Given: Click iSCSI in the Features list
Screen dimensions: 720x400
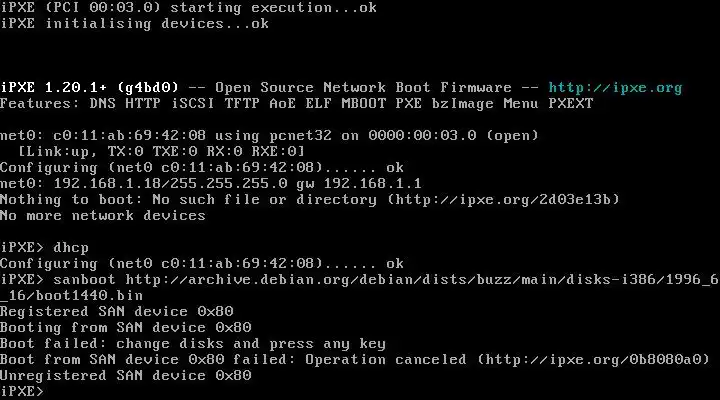Looking at the screenshot, I should coord(183,103).
